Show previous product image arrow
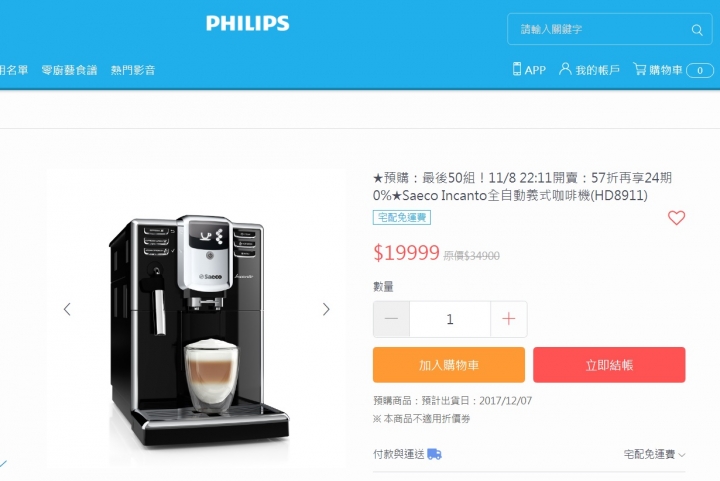 point(68,309)
